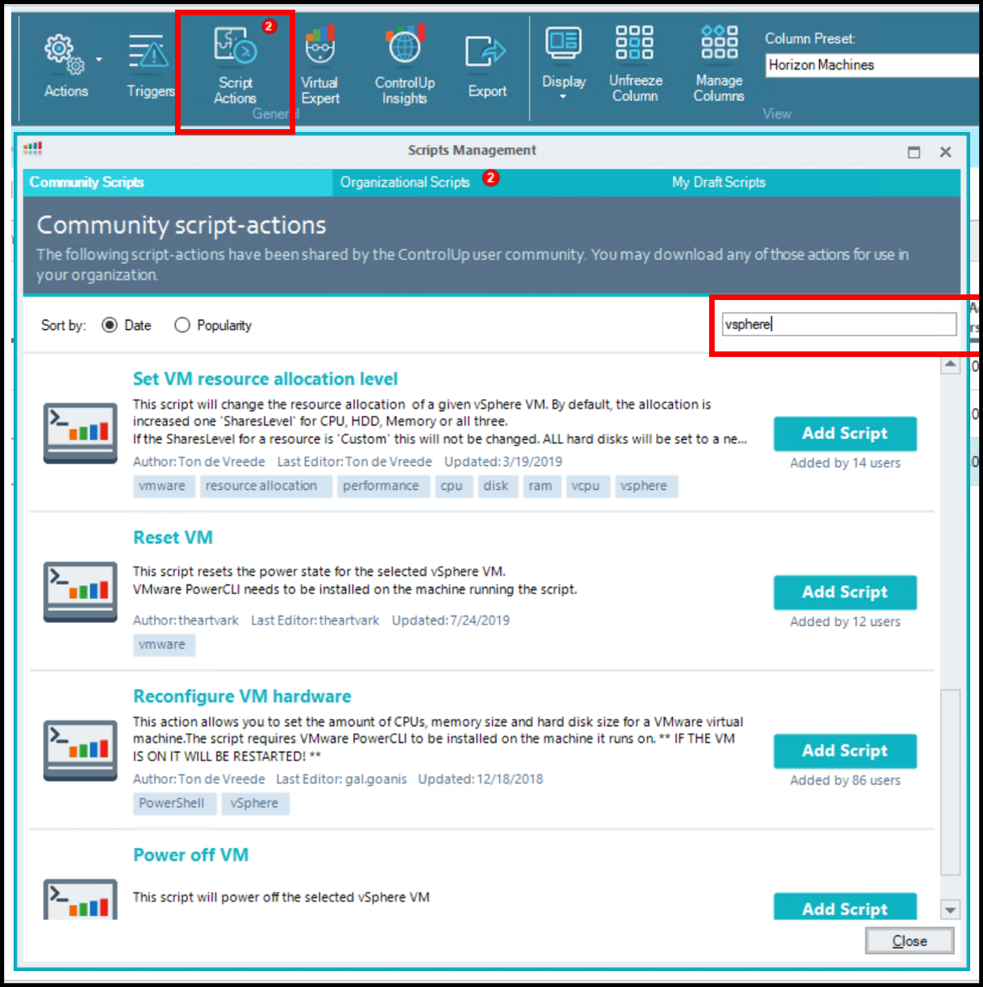The width and height of the screenshot is (983, 987).
Task: Click the Close button of Scripts Management
Action: click(909, 940)
